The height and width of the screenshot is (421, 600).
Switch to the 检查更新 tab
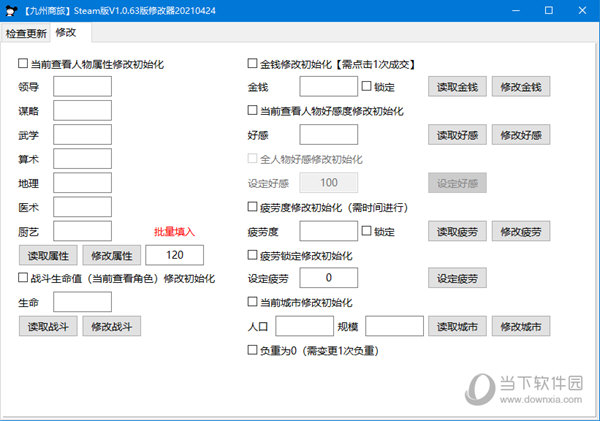[x=26, y=33]
